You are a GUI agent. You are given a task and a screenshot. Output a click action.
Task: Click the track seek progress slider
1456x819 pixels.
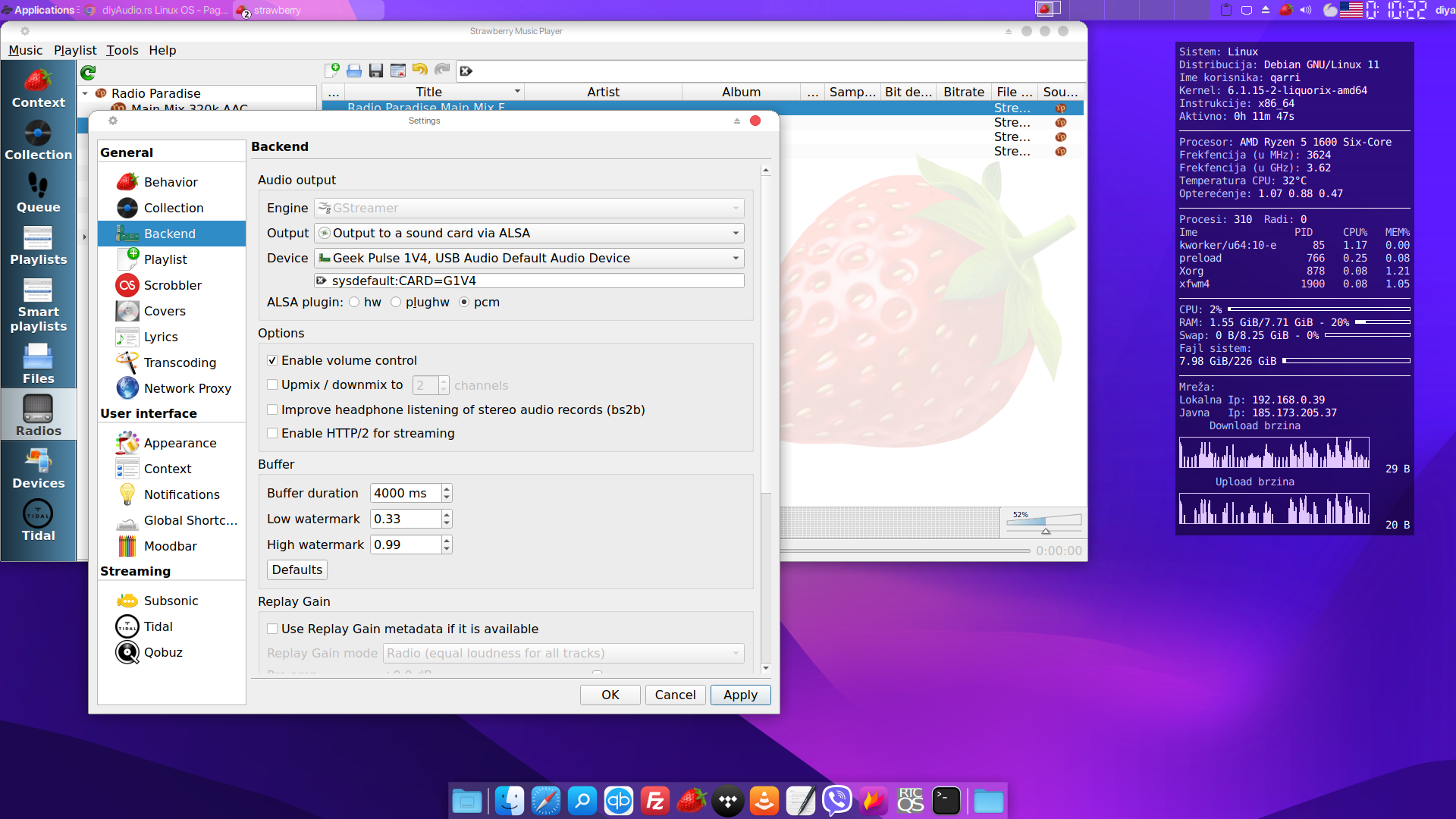pyautogui.click(x=906, y=551)
